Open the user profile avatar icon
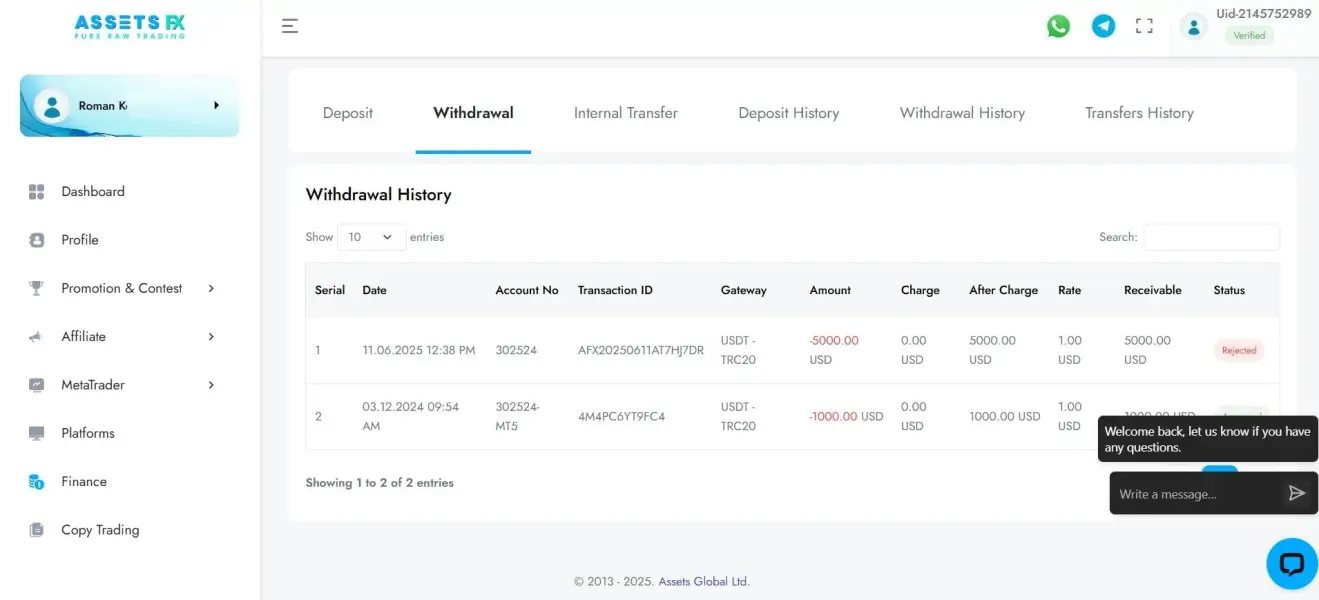Screen dimensions: 1319x600 pos(1193,27)
